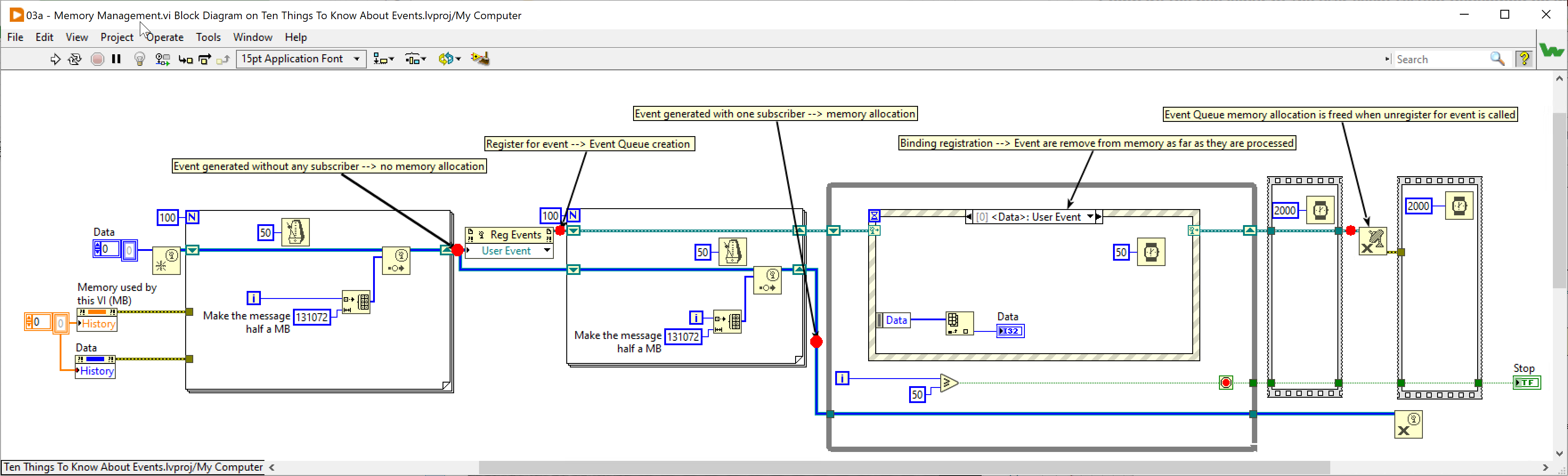Image resolution: width=1568 pixels, height=476 pixels.
Task: Click the Stop boolean TF indicator terminal
Action: (1527, 383)
